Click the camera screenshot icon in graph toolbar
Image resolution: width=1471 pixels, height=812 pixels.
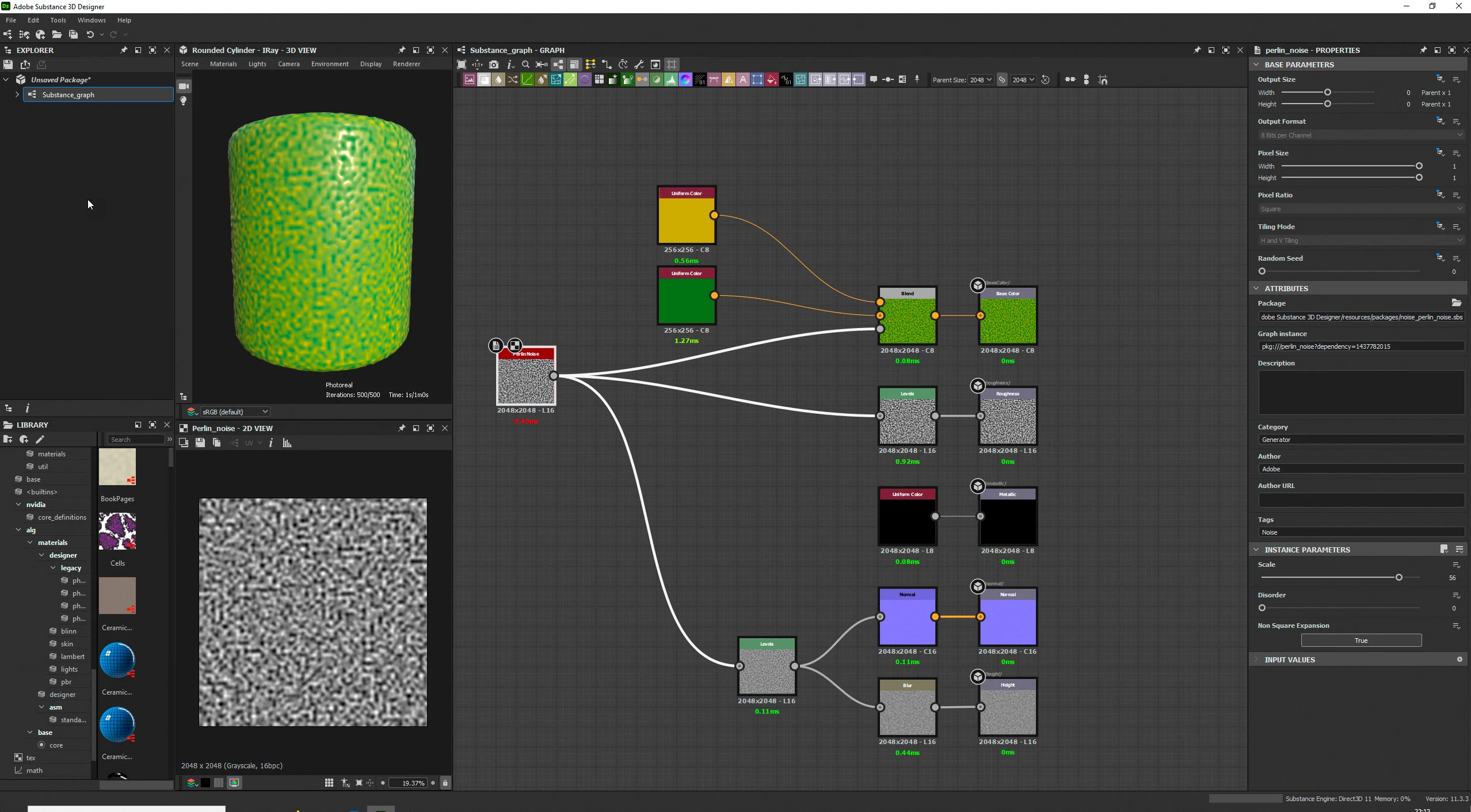click(x=493, y=64)
